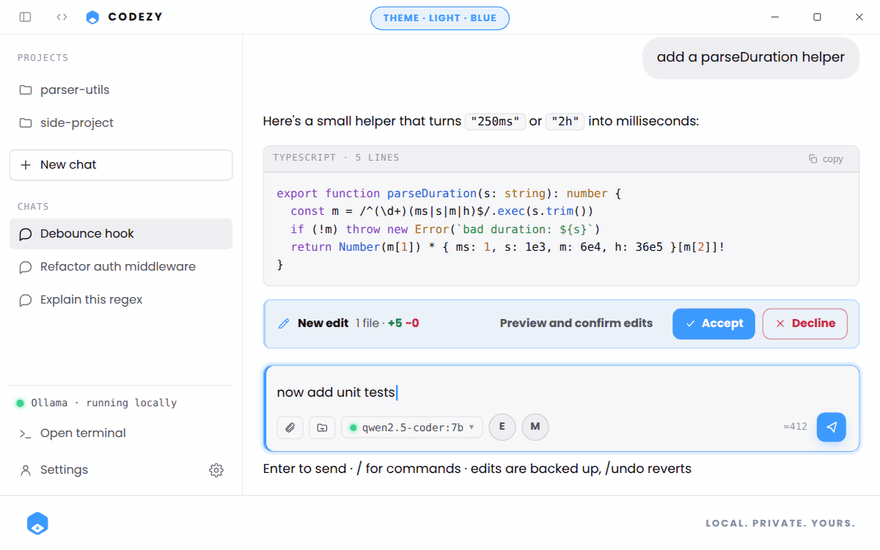The height and width of the screenshot is (550, 880).
Task: Close the Codezy window
Action: click(x=859, y=17)
